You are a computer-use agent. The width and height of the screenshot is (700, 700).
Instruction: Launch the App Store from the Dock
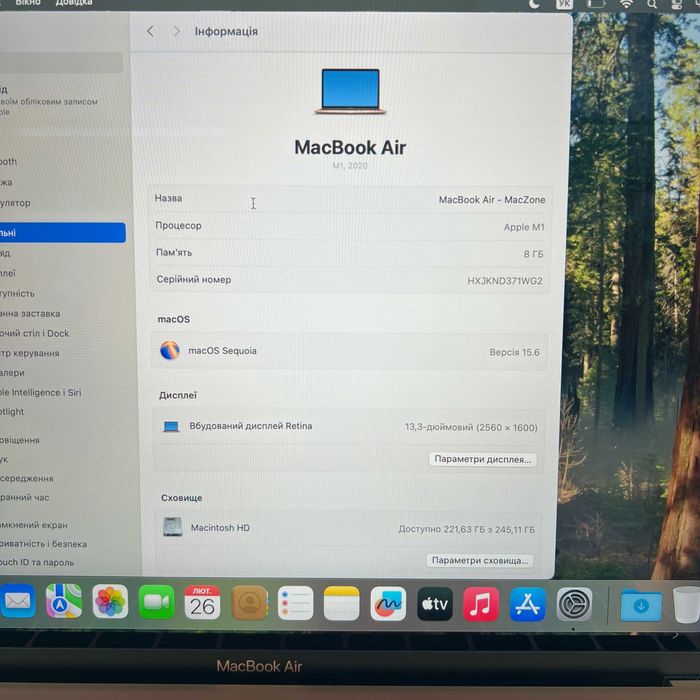coord(528,604)
